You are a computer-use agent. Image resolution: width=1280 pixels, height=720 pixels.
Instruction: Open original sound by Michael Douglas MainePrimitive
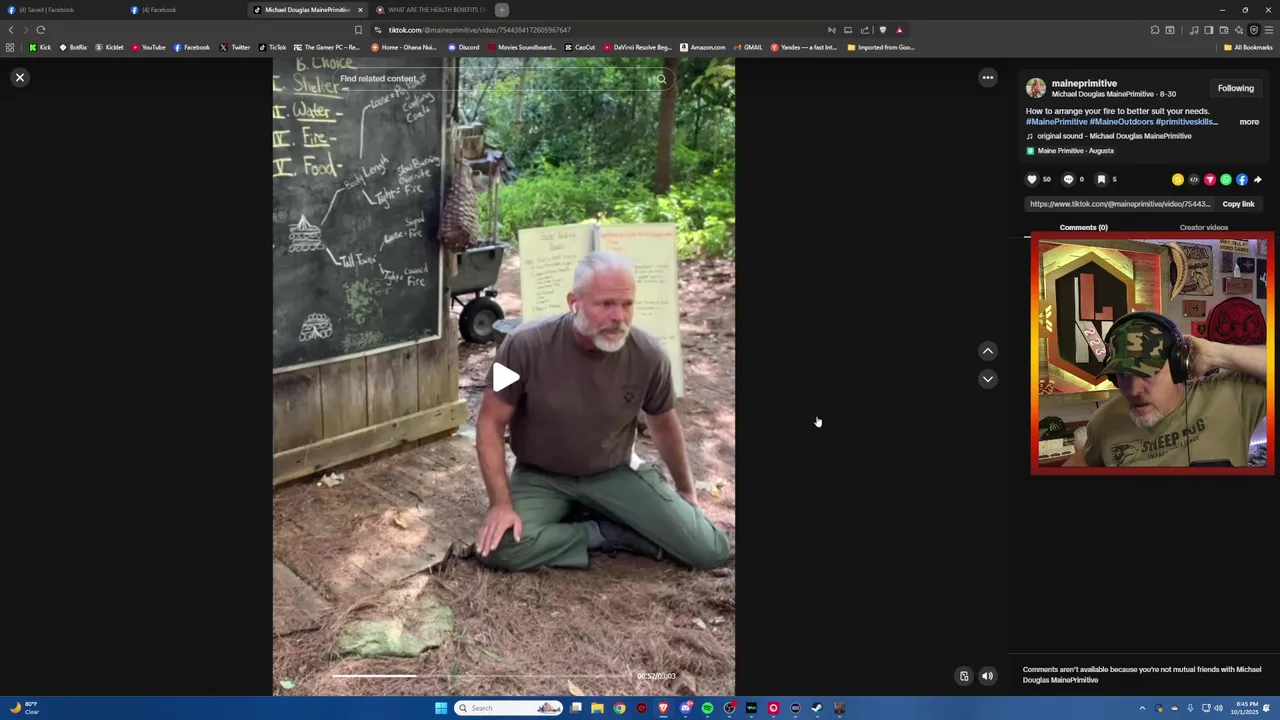click(x=1114, y=136)
